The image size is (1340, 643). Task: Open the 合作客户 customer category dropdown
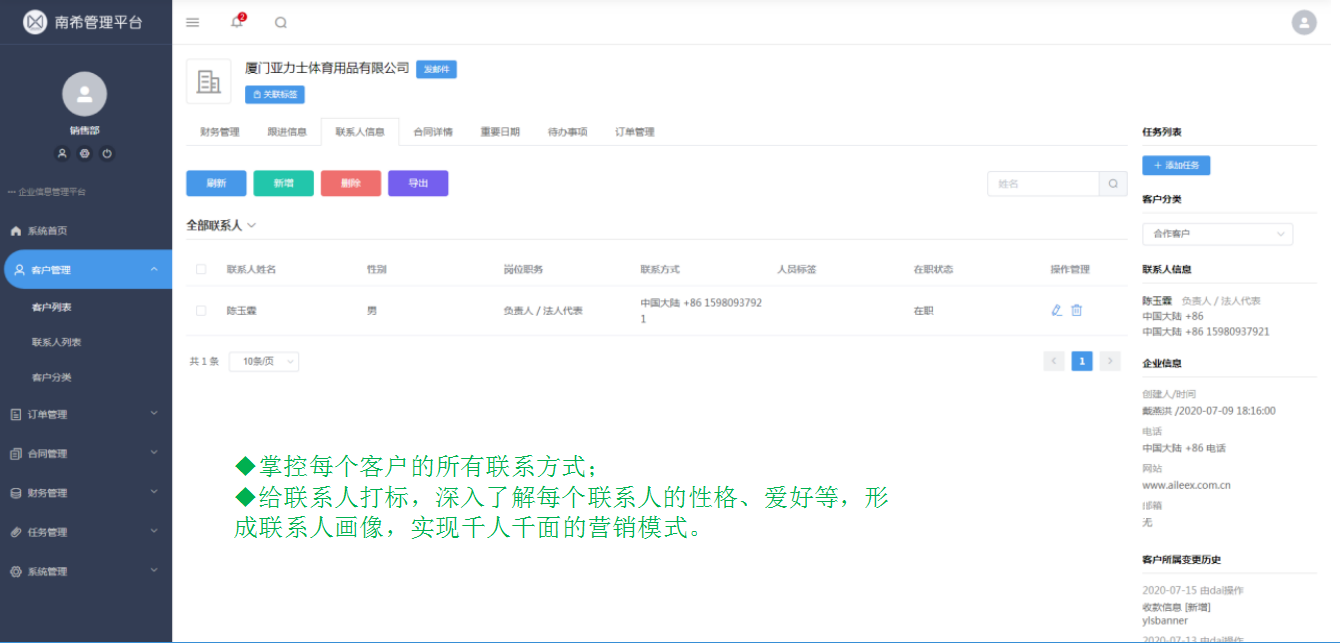click(1217, 234)
